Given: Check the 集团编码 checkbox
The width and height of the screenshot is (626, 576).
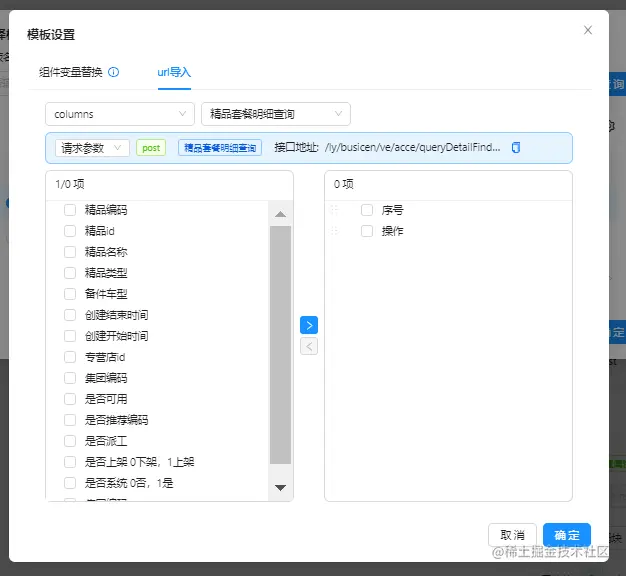Looking at the screenshot, I should 70,378.
